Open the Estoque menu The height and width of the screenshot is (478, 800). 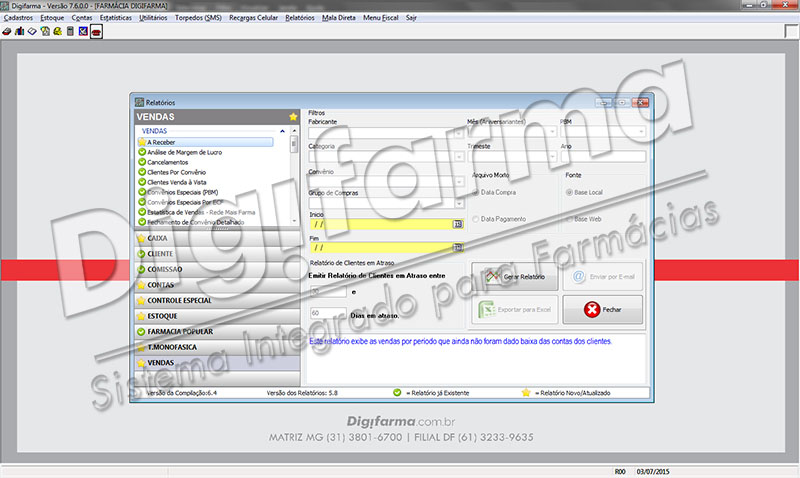(52, 17)
